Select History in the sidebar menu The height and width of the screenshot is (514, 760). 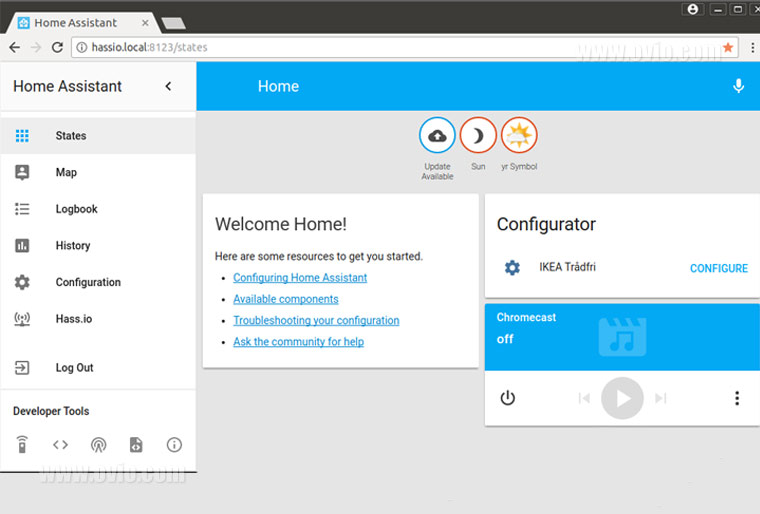98,245
